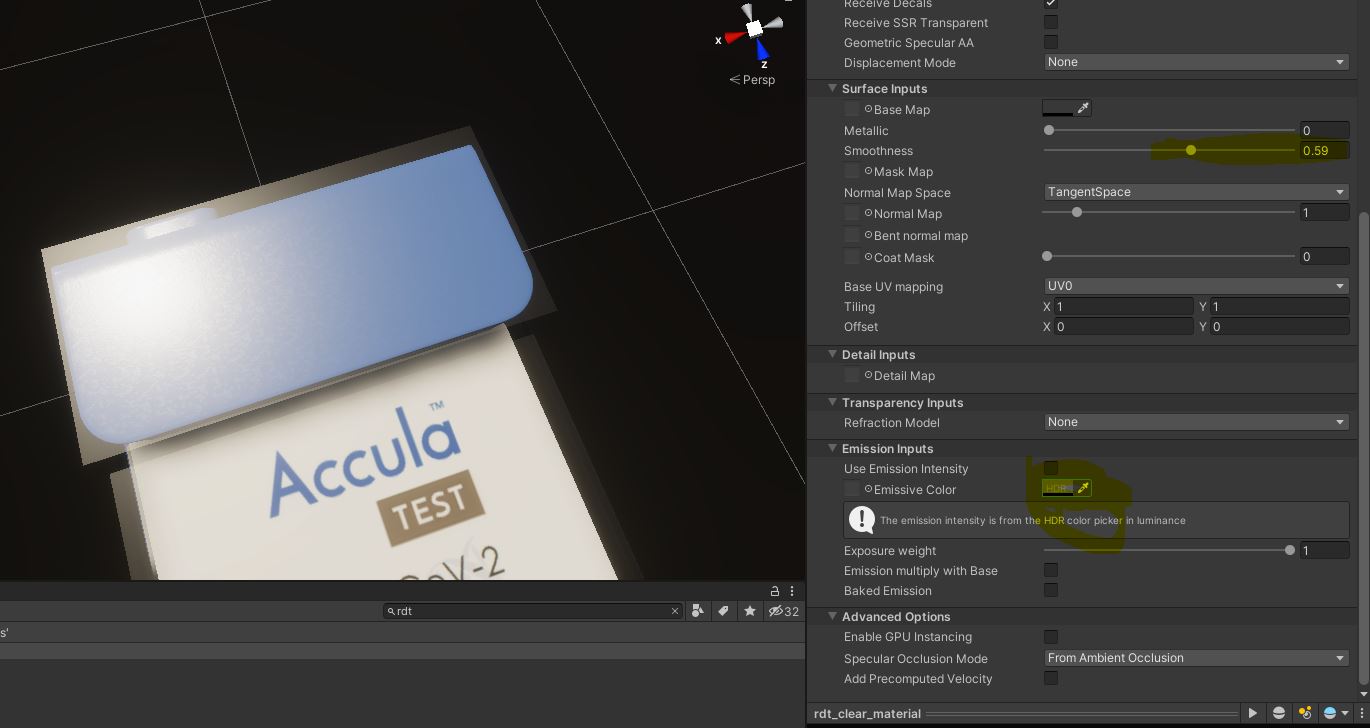
Task: Open the Base UV mapping dropdown
Action: pos(1196,286)
